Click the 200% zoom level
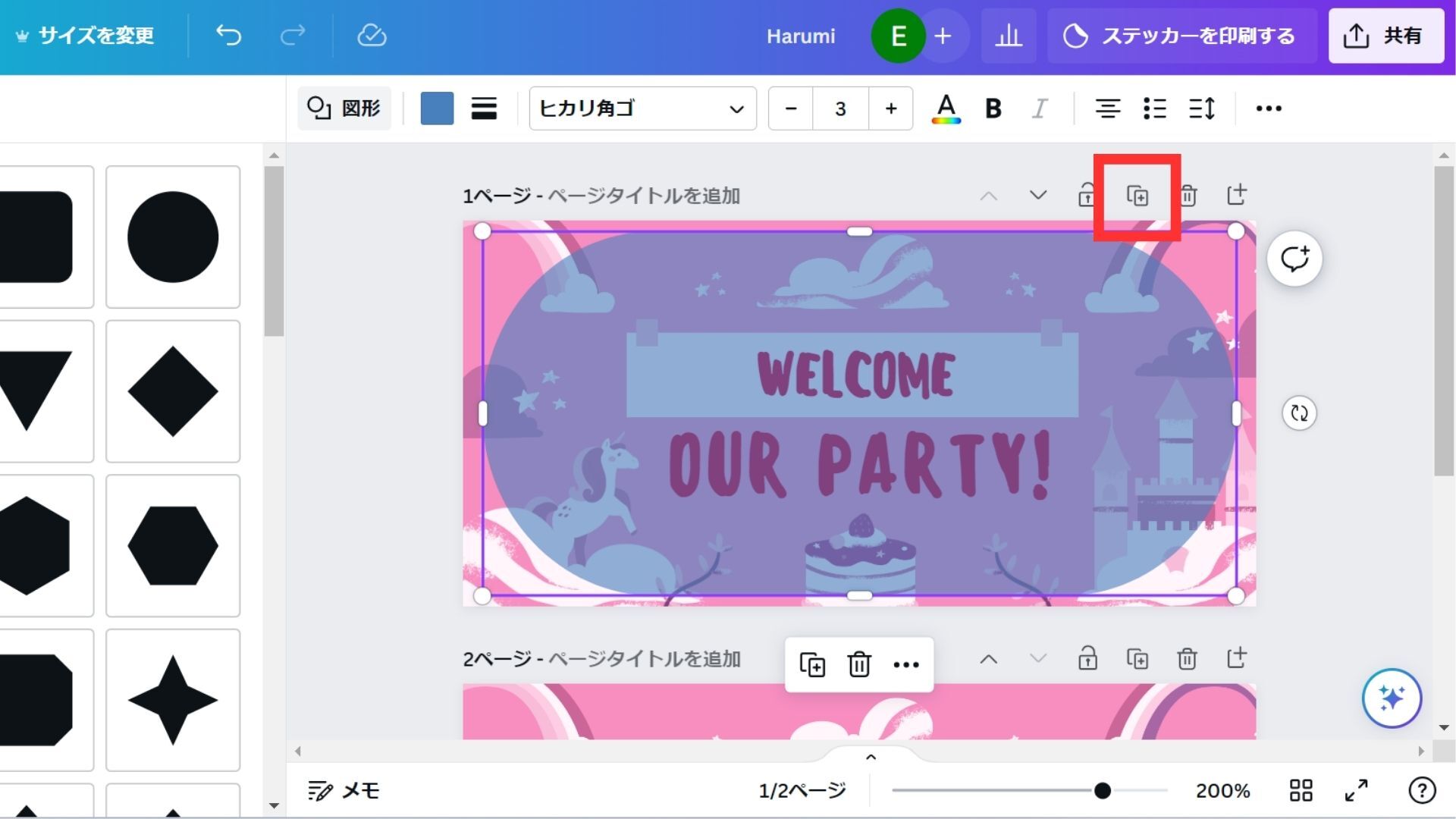 point(1222,791)
